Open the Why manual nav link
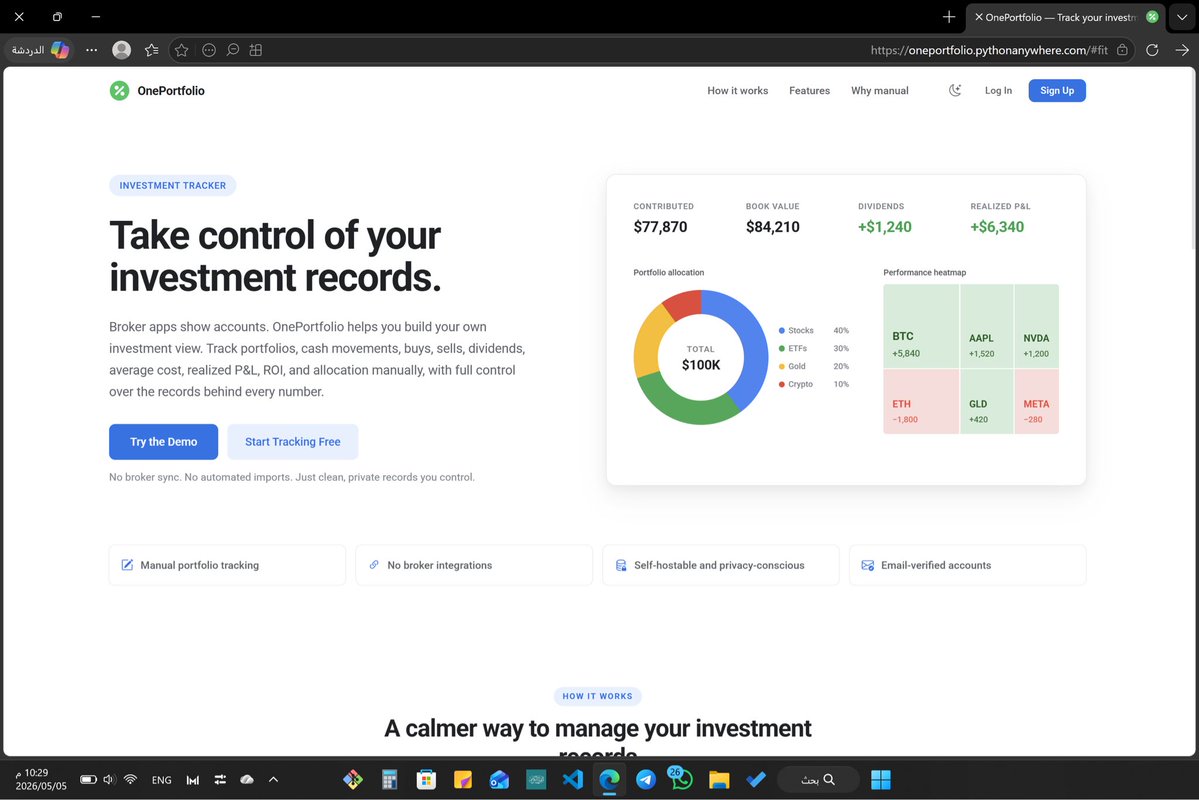 click(879, 90)
